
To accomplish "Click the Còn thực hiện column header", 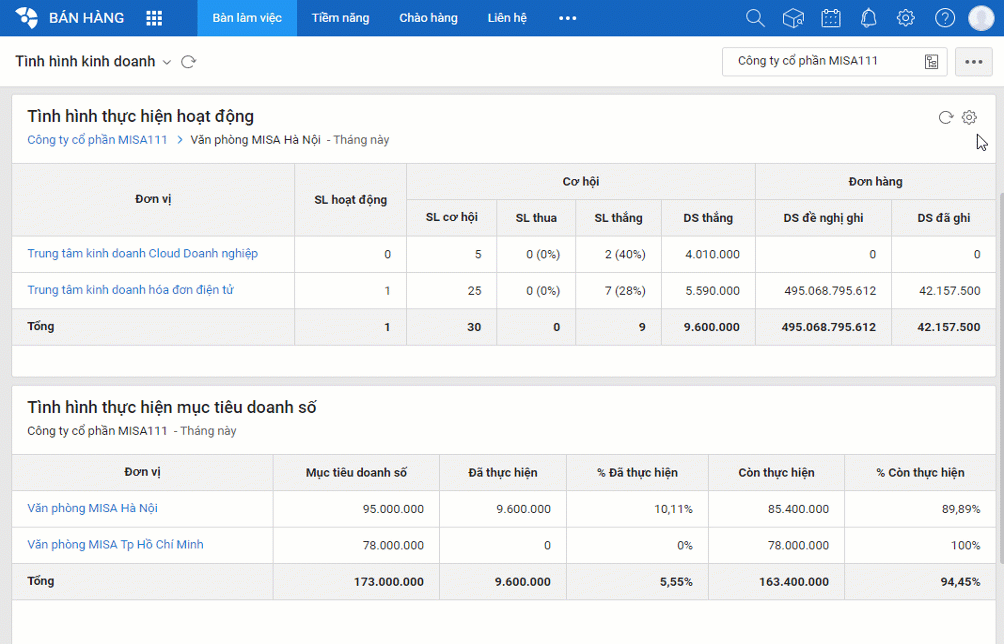I will point(776,472).
